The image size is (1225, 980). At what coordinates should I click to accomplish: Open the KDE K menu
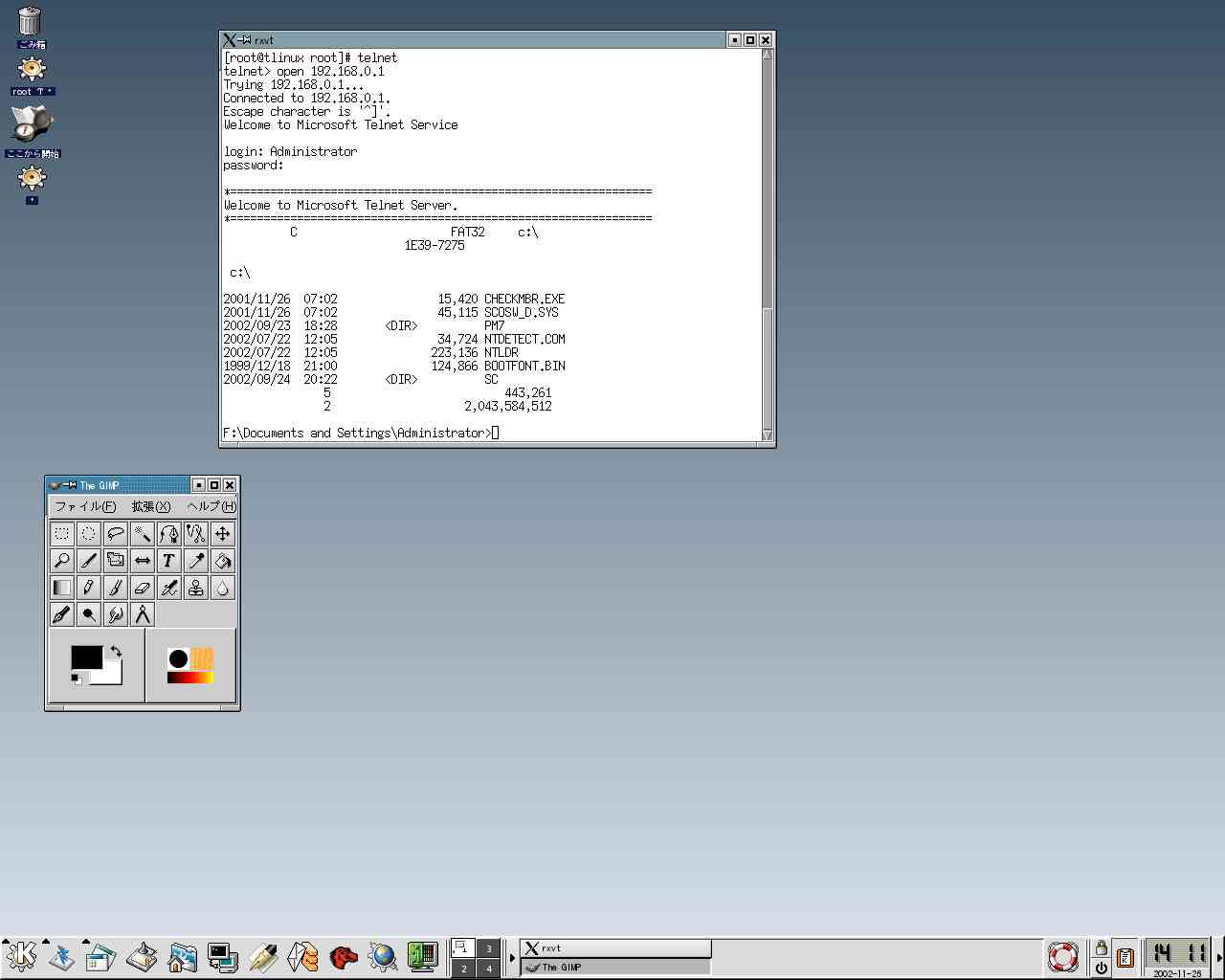[21, 956]
